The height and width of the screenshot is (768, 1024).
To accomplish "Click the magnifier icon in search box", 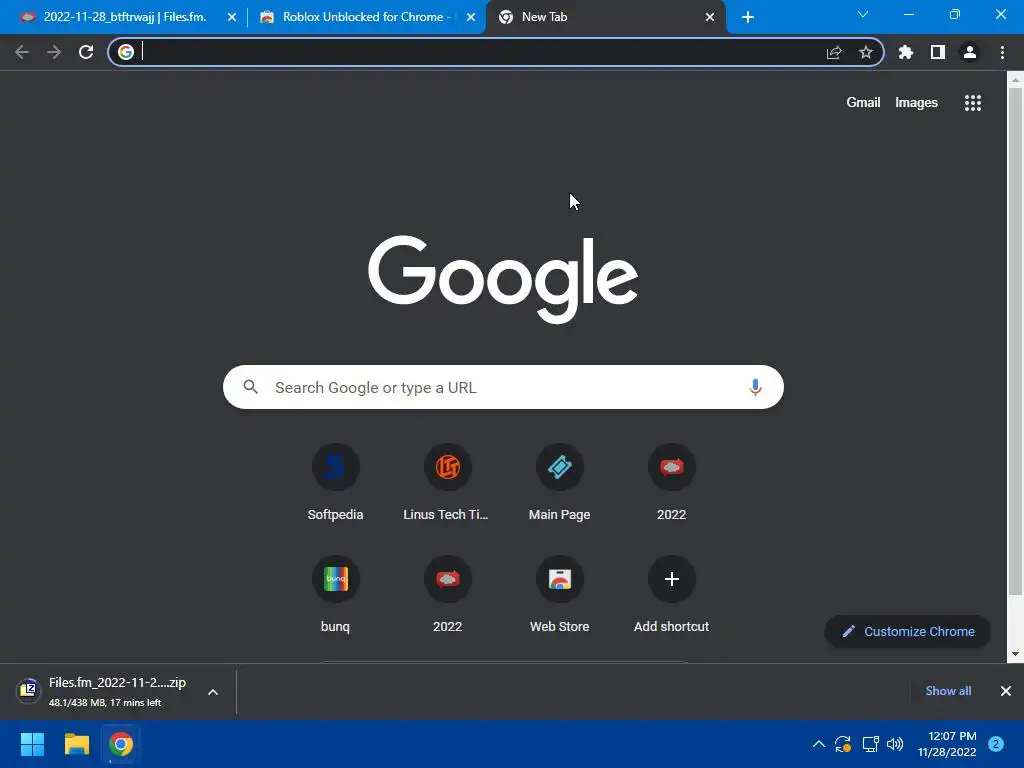I will coord(250,387).
